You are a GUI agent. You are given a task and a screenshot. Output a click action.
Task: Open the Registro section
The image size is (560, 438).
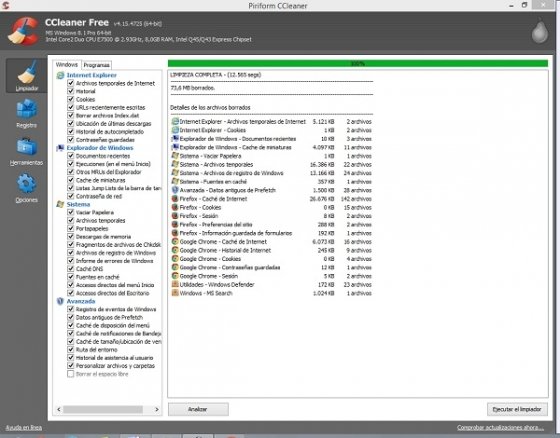coord(26,113)
